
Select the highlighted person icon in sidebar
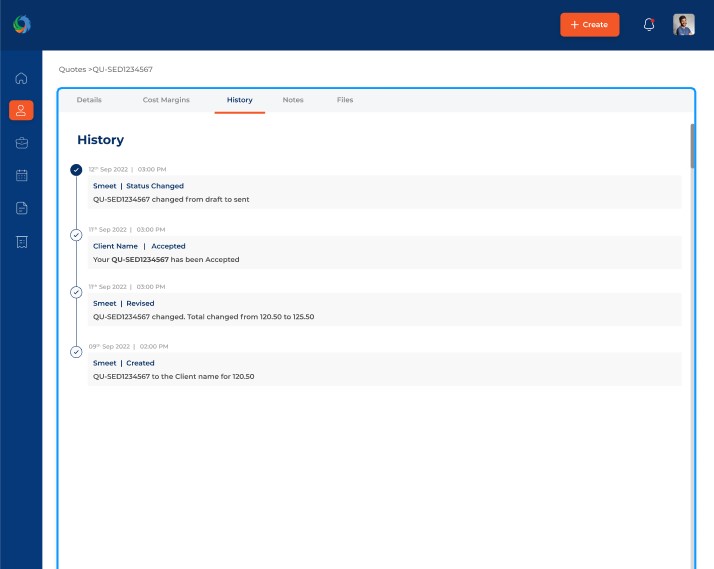(22, 110)
